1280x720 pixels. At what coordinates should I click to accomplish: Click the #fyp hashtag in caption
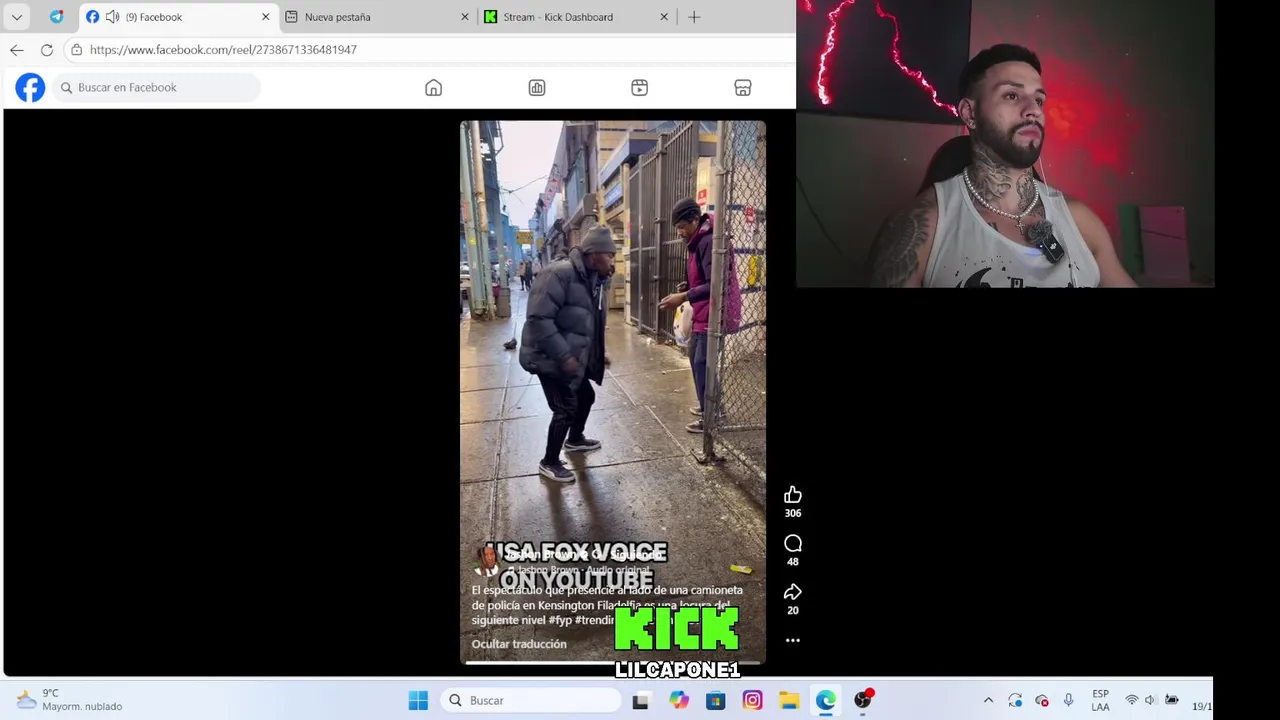(x=560, y=620)
